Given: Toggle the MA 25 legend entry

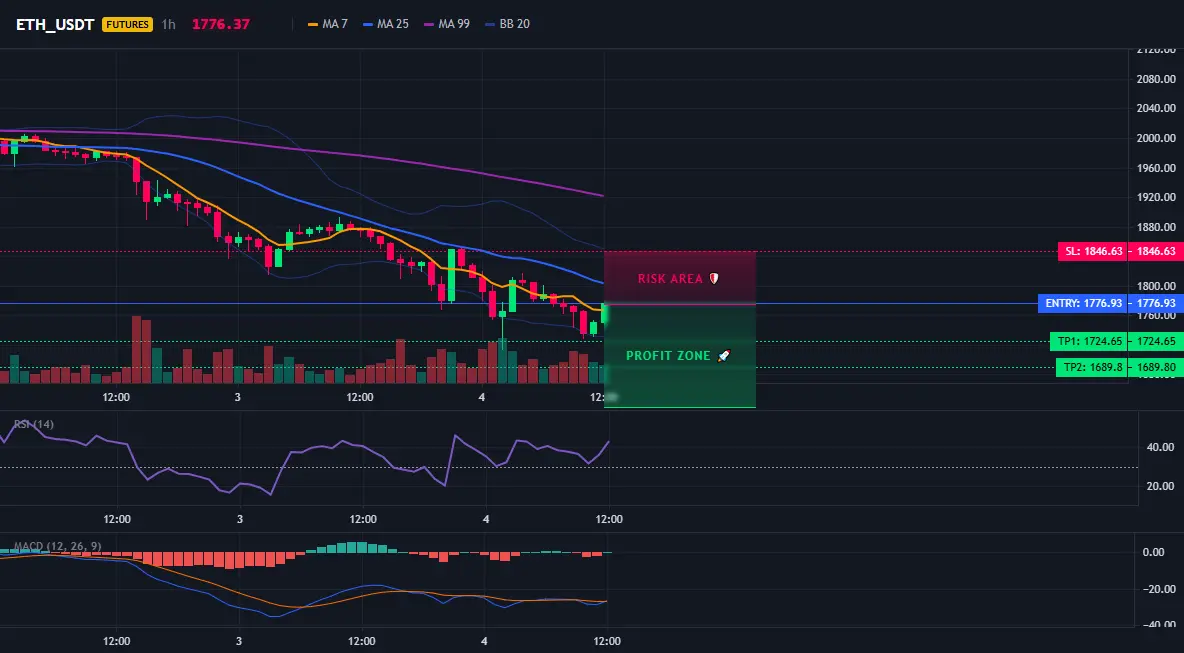Looking at the screenshot, I should pos(386,24).
